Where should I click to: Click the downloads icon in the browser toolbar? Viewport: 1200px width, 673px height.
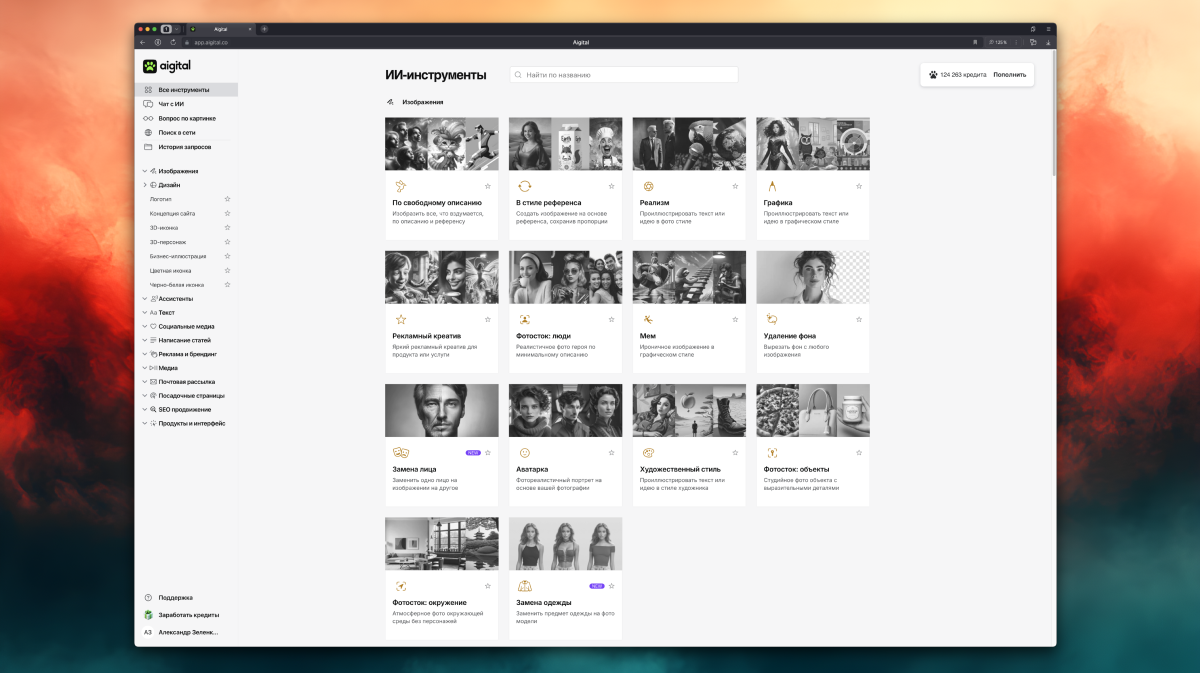tap(1047, 42)
